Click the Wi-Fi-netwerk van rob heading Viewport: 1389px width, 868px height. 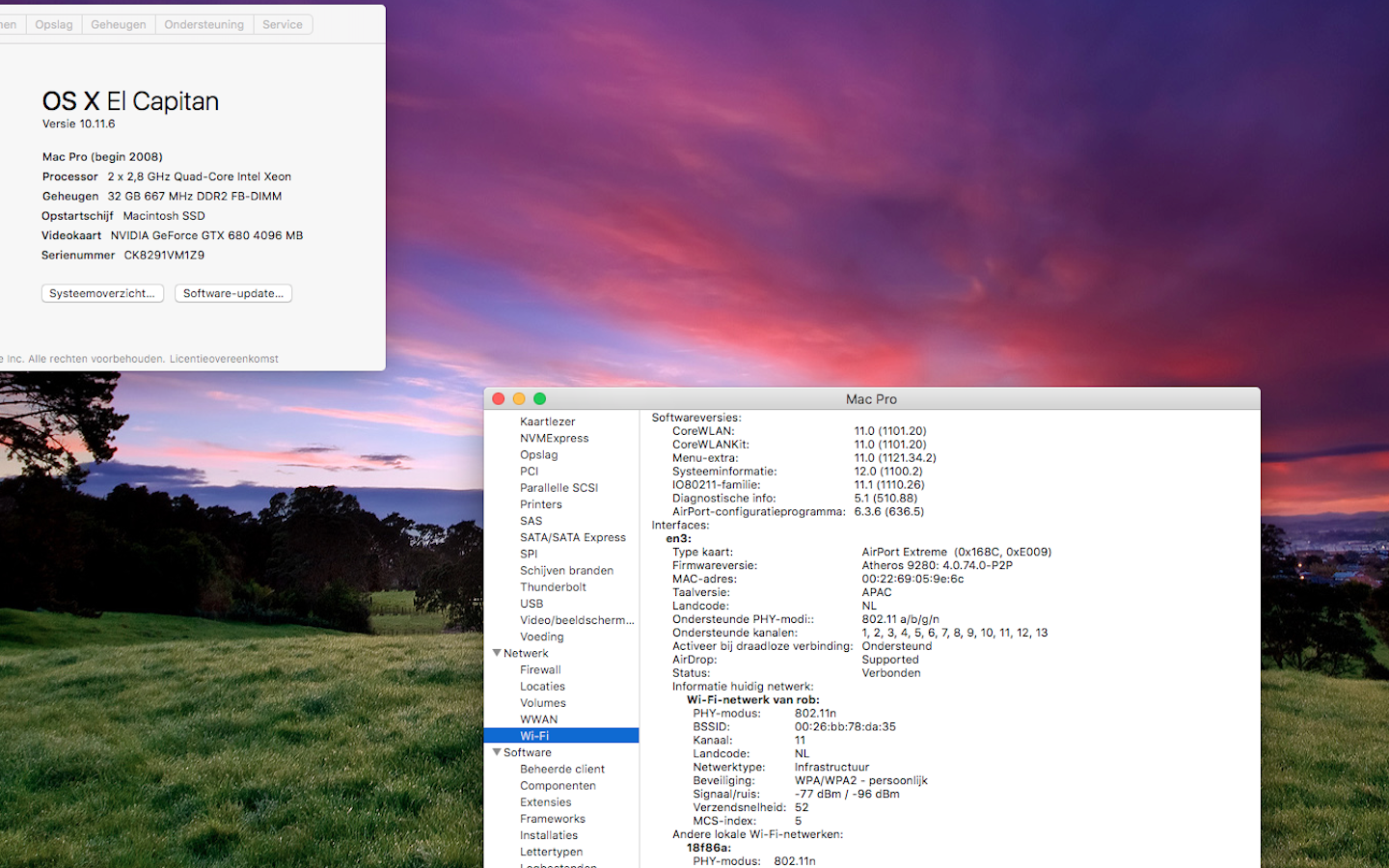753,700
